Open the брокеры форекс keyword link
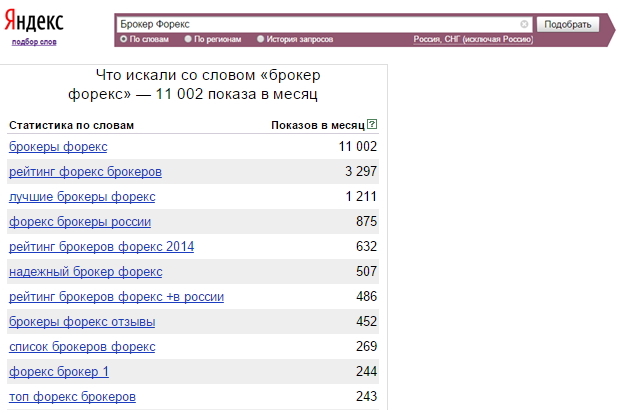Viewport: 618px width, 414px height. pos(58,147)
